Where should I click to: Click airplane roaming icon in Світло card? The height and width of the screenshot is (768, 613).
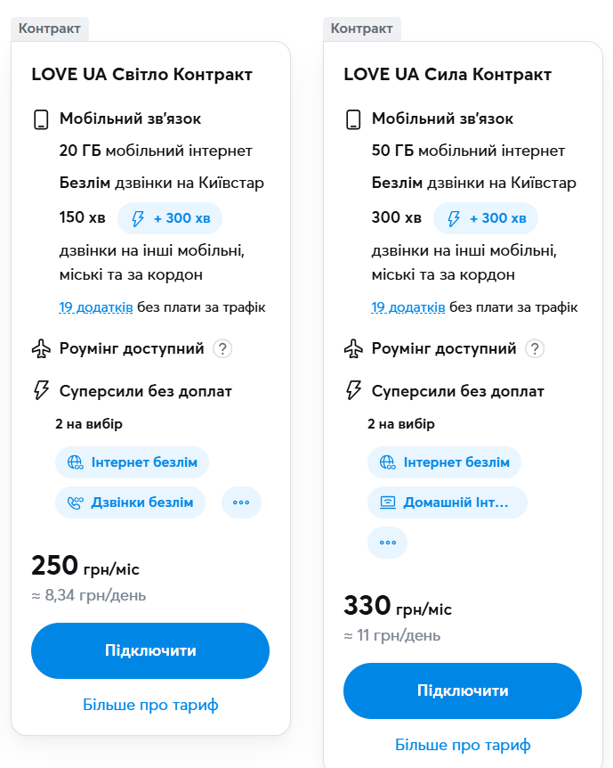(x=41, y=349)
